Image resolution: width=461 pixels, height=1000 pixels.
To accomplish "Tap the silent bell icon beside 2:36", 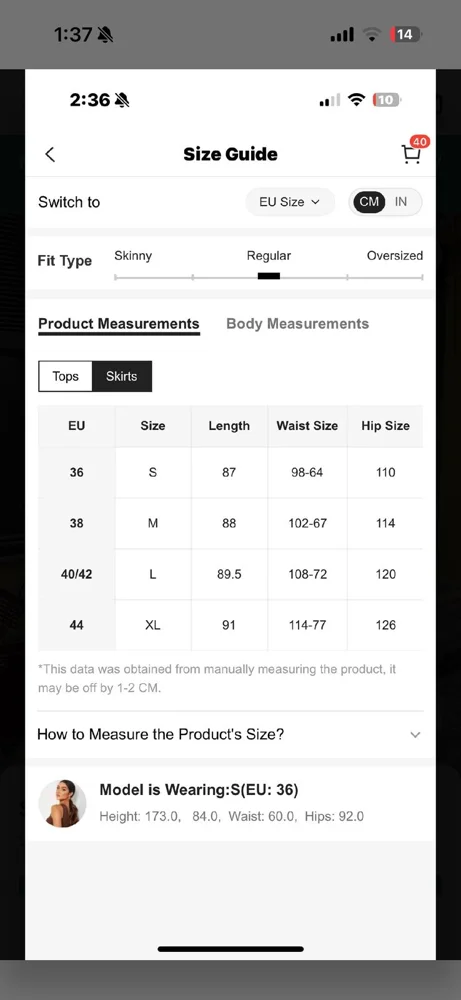I will click(122, 100).
